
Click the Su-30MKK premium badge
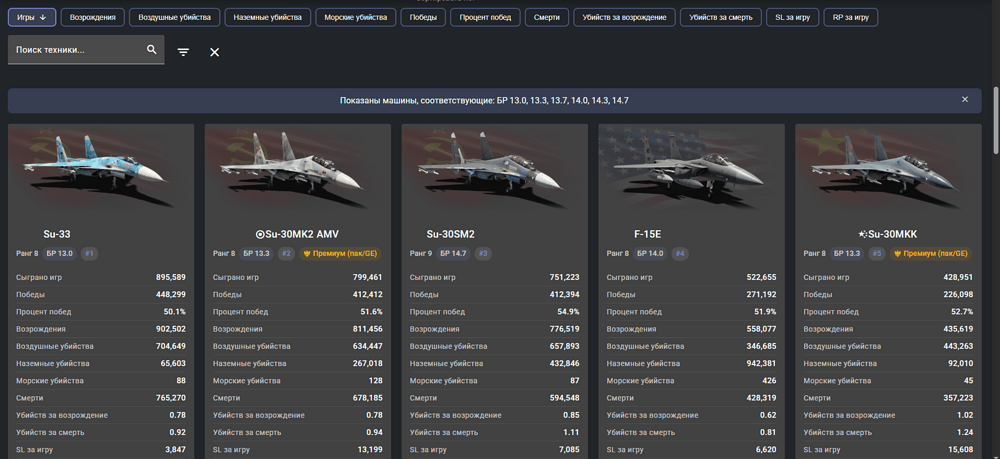(x=929, y=254)
